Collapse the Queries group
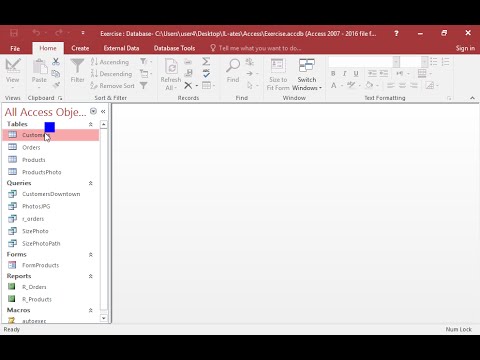This screenshot has height=360, width=480. pos(90,183)
